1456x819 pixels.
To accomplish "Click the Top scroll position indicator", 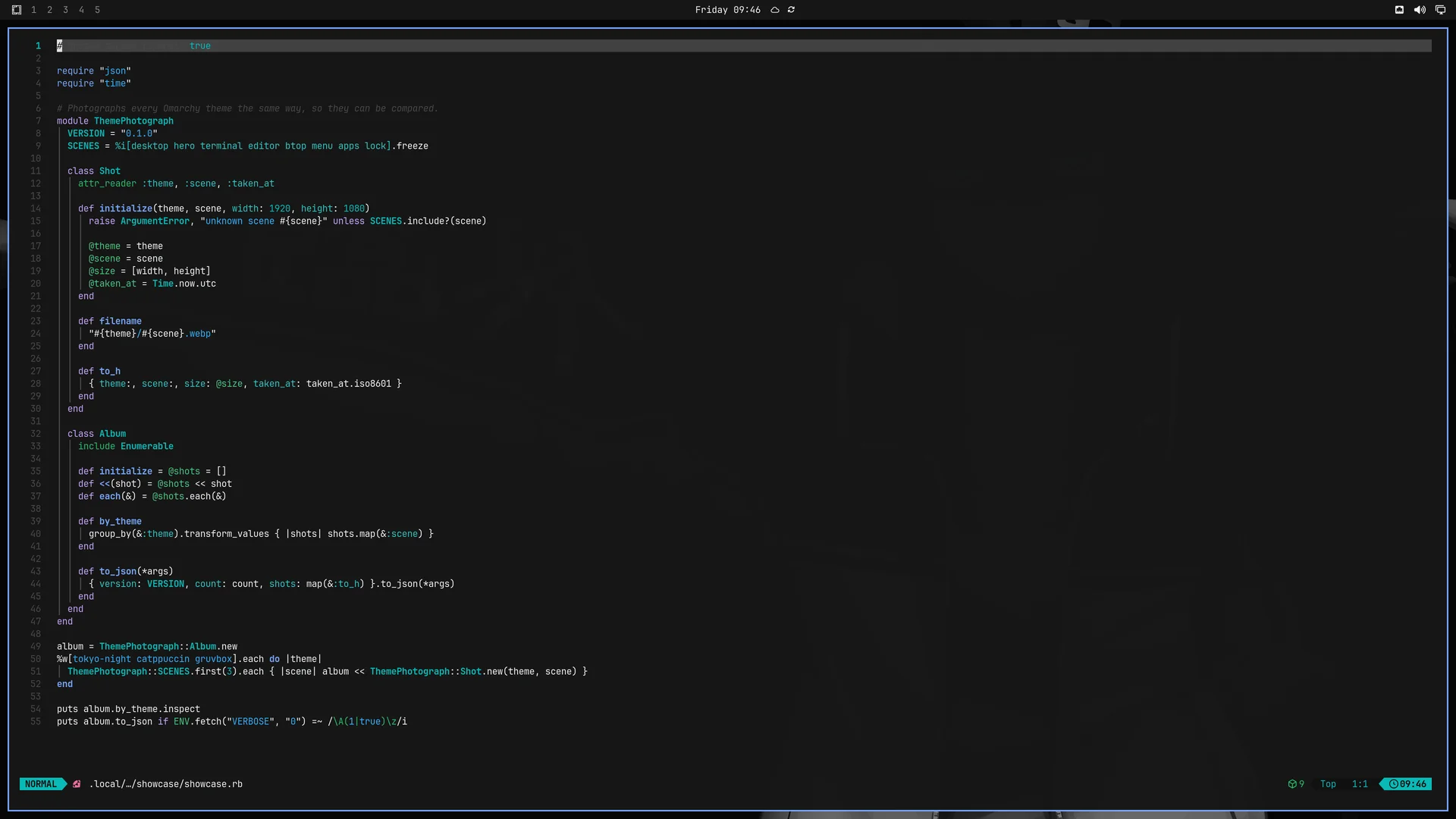I will (x=1328, y=784).
